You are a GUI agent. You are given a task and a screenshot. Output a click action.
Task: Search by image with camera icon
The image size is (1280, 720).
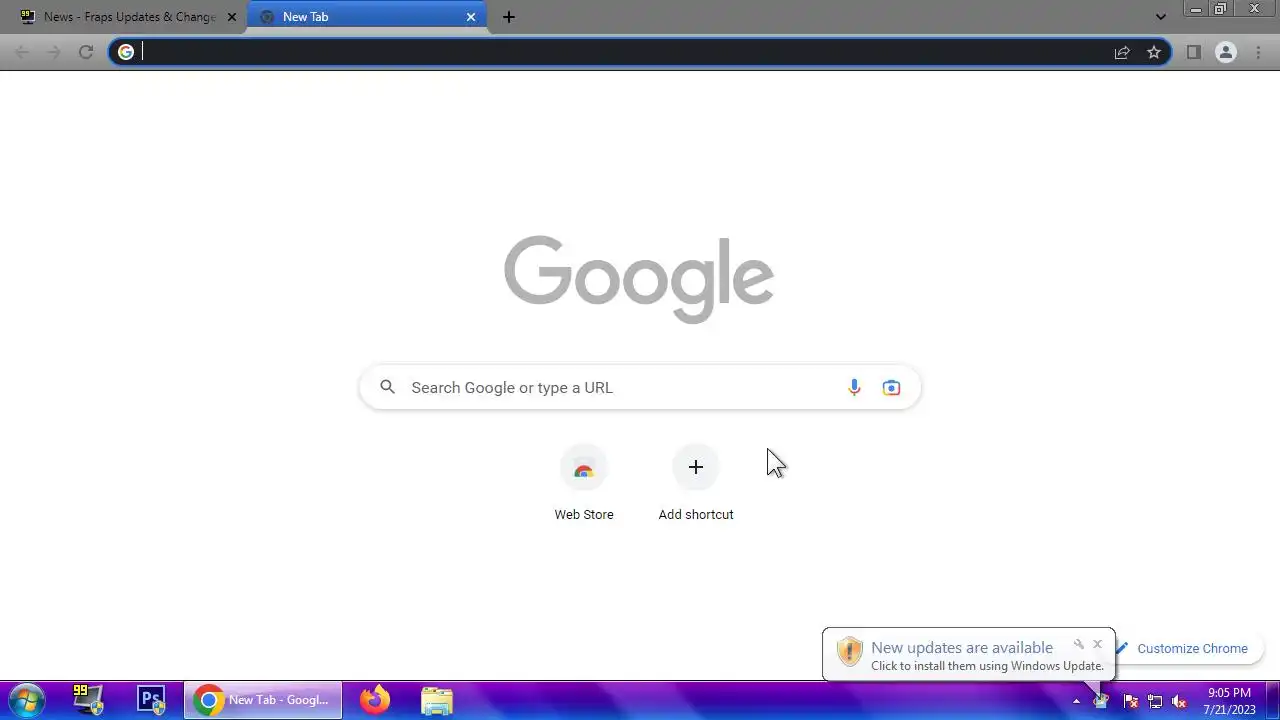[x=891, y=387]
